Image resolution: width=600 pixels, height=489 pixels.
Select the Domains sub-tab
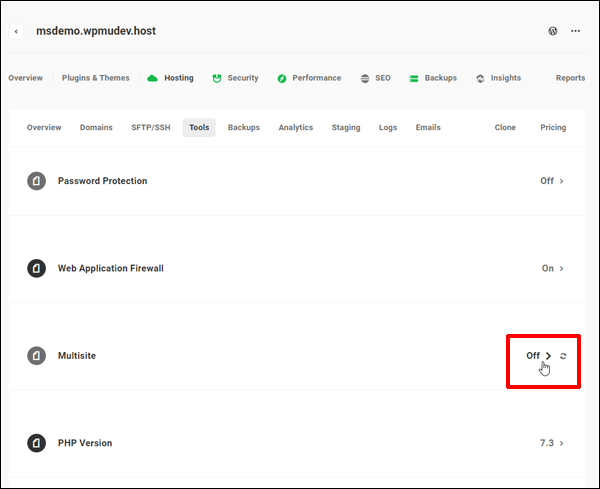[x=96, y=128]
